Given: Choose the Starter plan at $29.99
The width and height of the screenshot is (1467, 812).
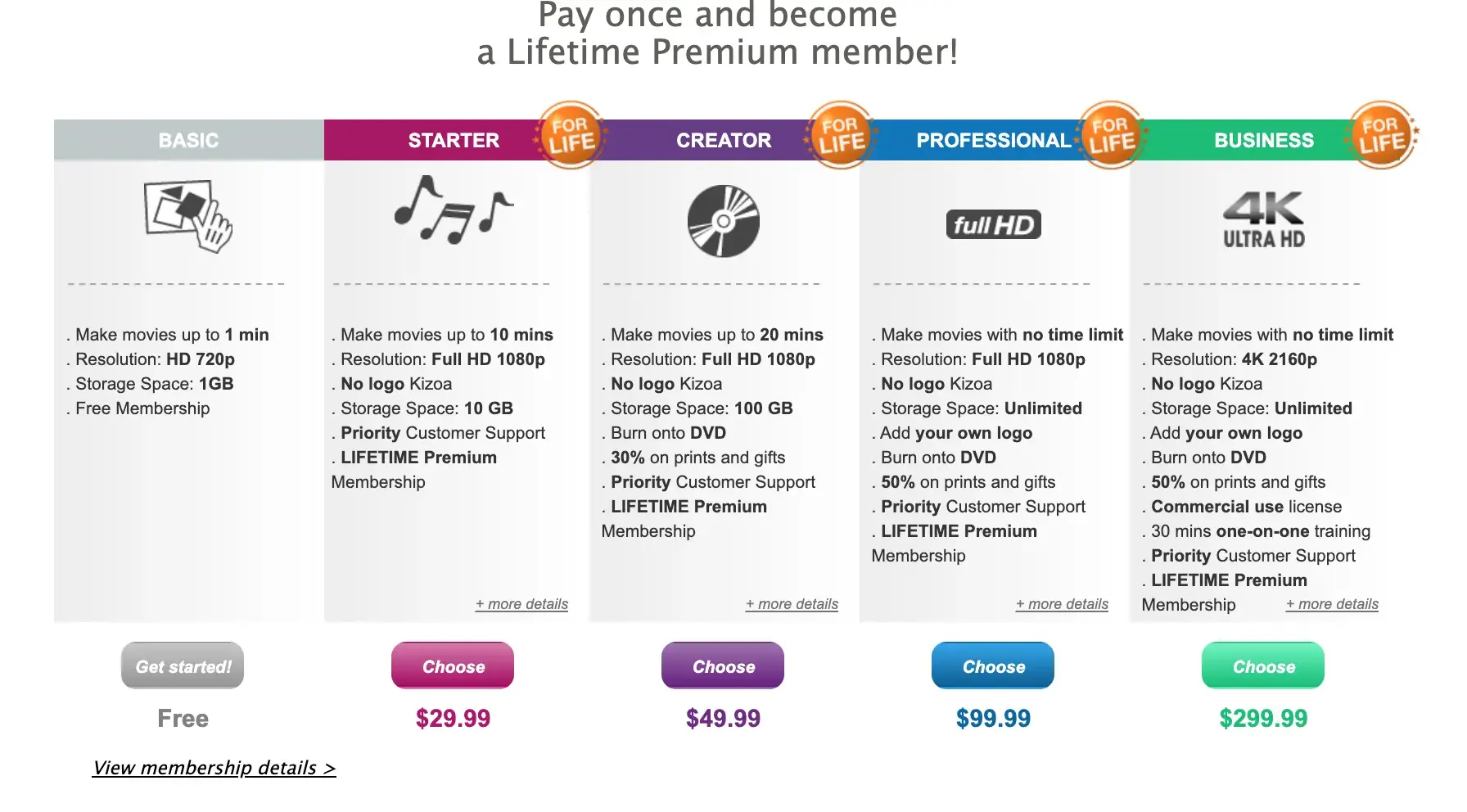Looking at the screenshot, I should (453, 665).
